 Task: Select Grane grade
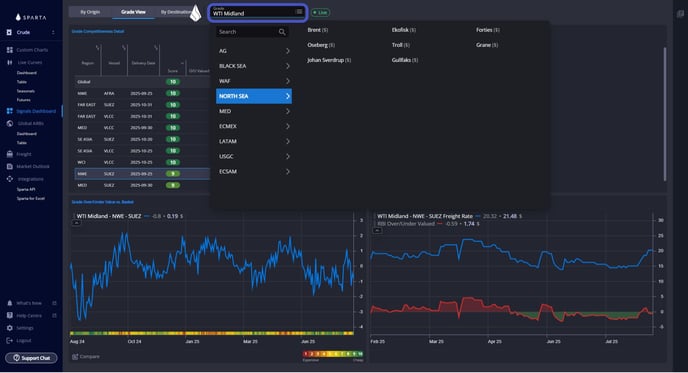coord(487,45)
